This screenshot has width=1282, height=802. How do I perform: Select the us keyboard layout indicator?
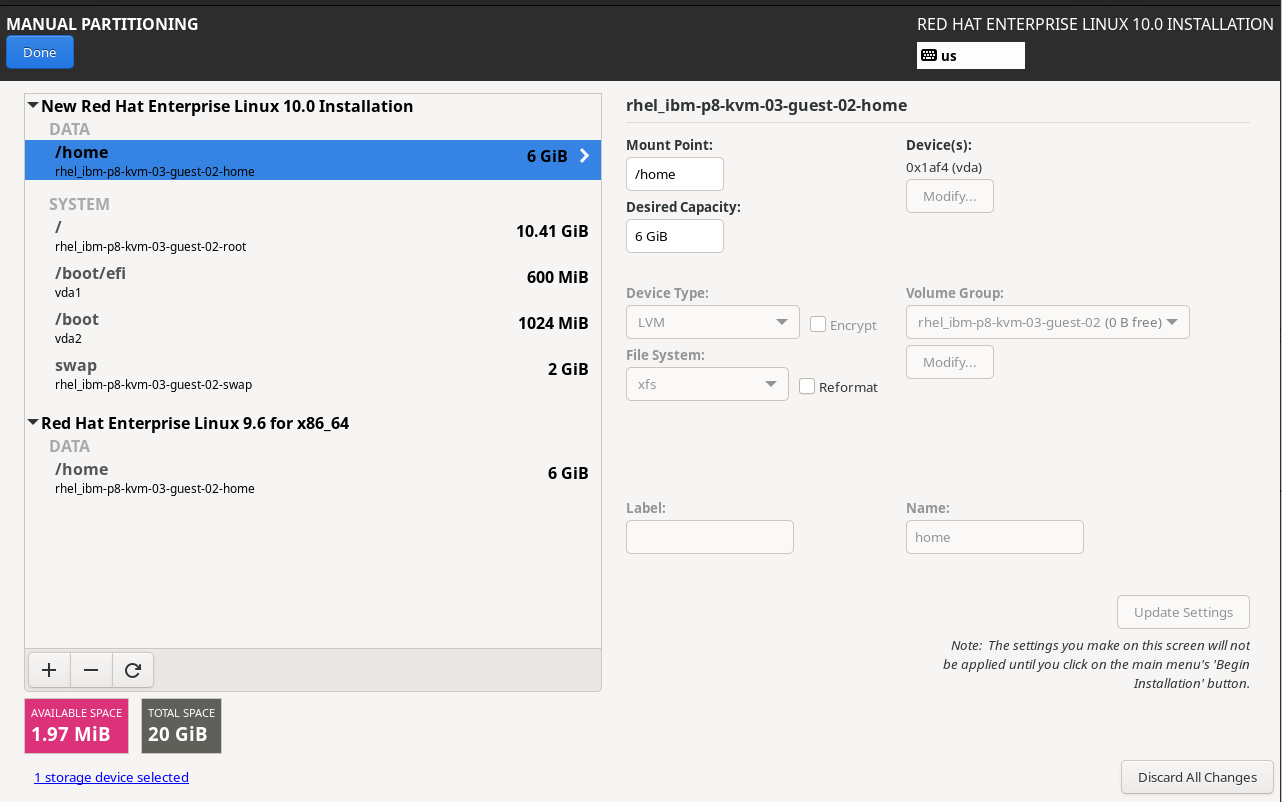tap(971, 56)
